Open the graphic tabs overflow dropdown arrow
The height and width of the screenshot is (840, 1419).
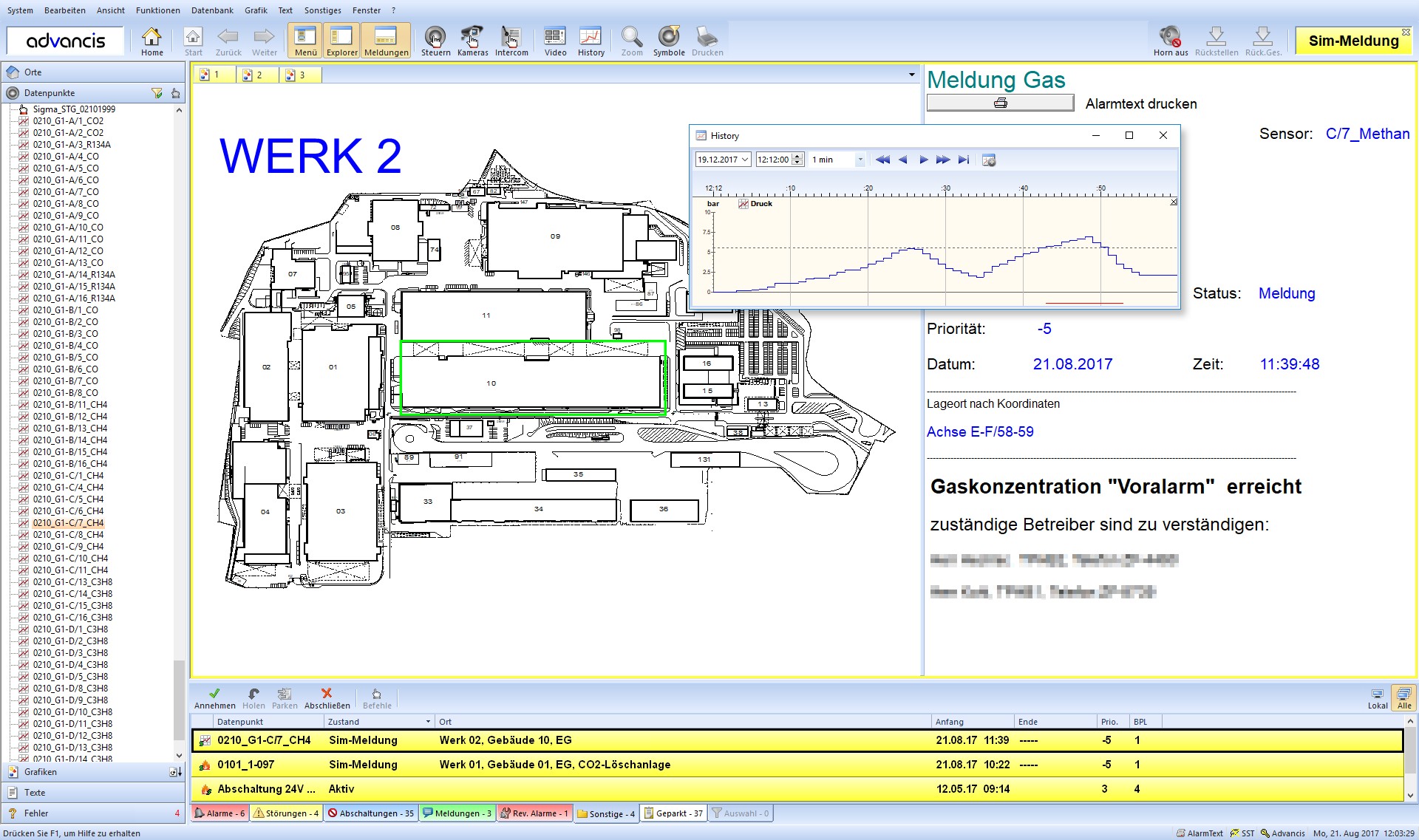tap(912, 75)
